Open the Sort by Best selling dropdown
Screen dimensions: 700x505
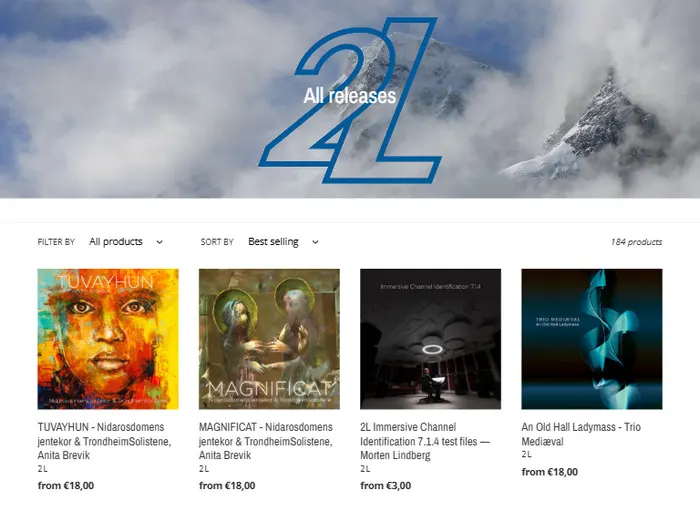point(283,242)
